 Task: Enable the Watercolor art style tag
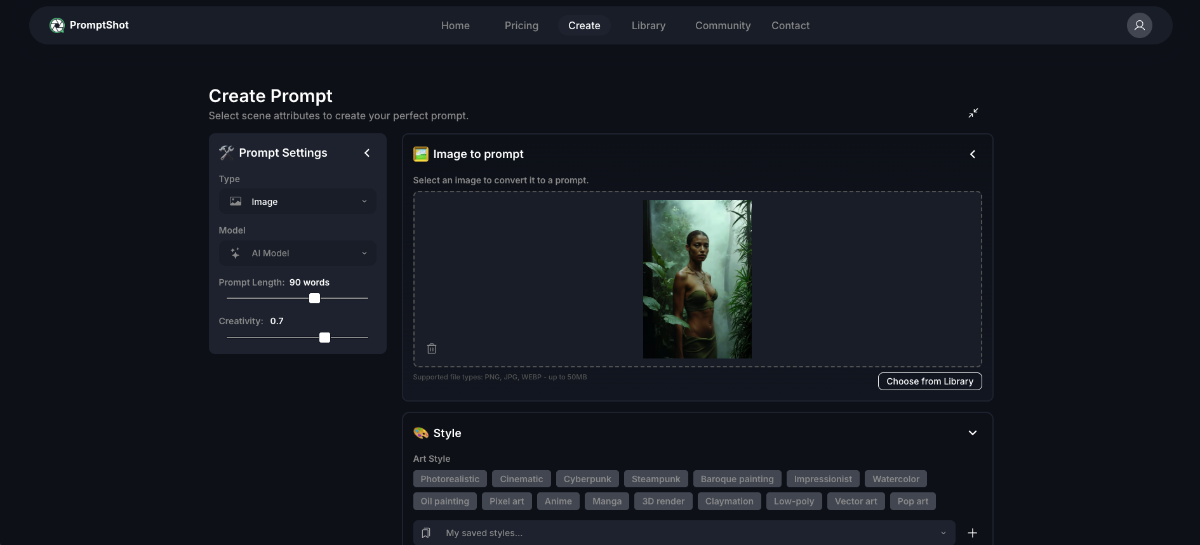click(x=896, y=479)
